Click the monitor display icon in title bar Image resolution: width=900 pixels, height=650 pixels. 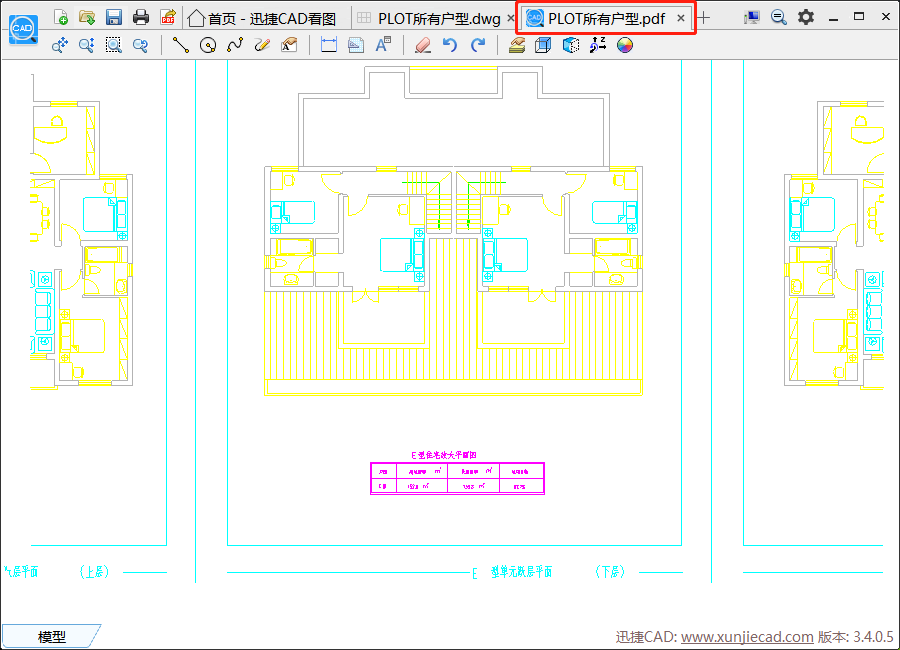[x=751, y=18]
